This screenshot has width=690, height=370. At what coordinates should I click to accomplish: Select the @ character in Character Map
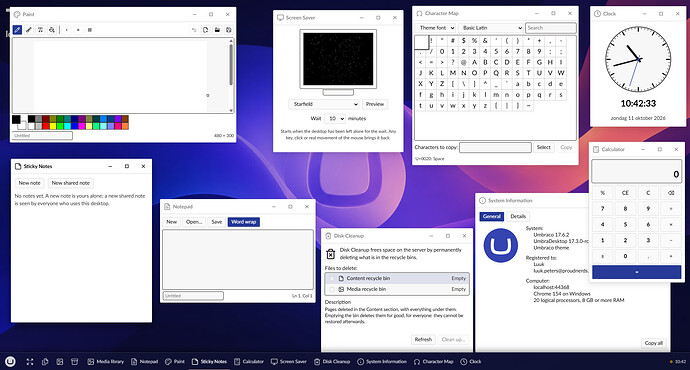pos(463,62)
